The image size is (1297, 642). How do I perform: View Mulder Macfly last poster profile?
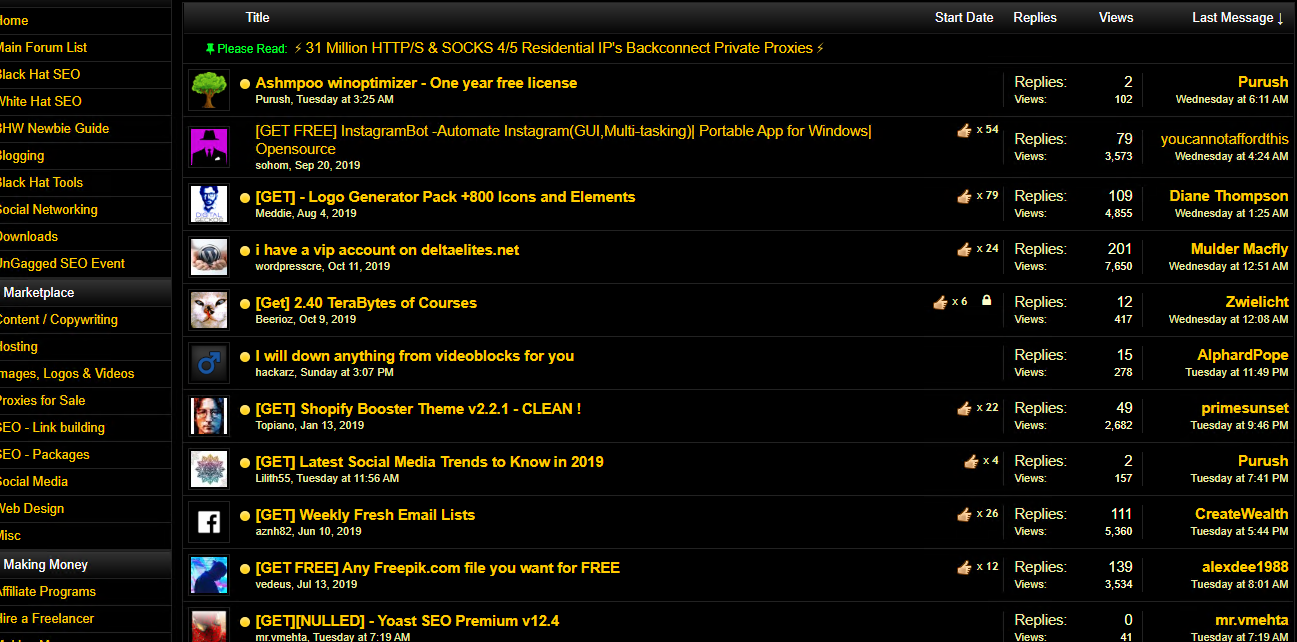coord(1240,249)
